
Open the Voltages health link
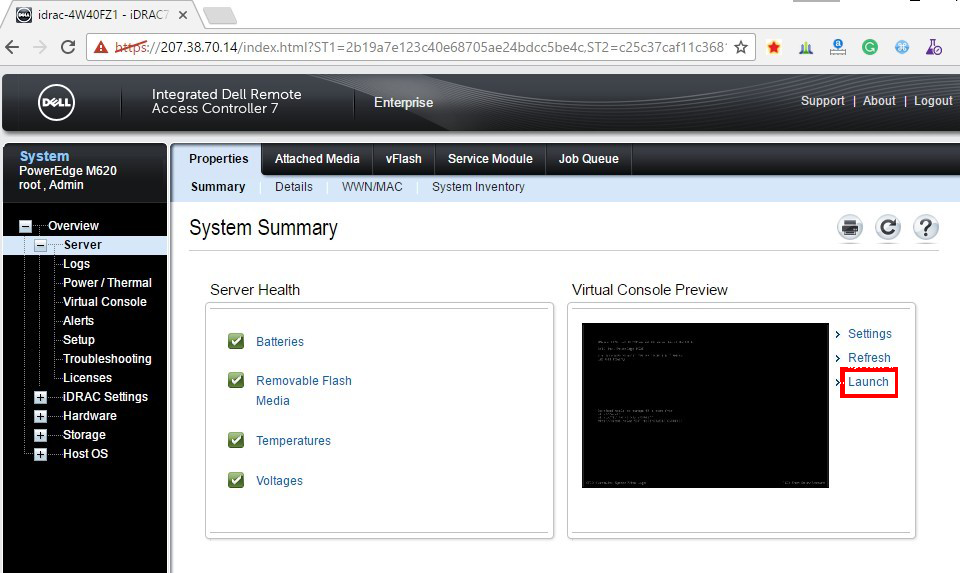[279, 481]
